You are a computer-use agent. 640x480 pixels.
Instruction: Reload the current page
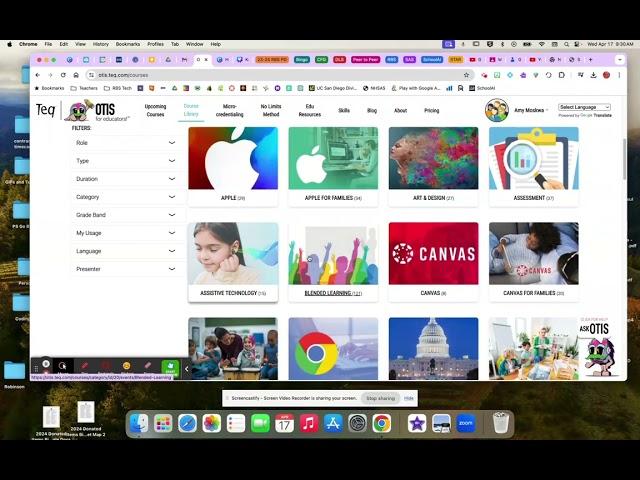(x=63, y=75)
